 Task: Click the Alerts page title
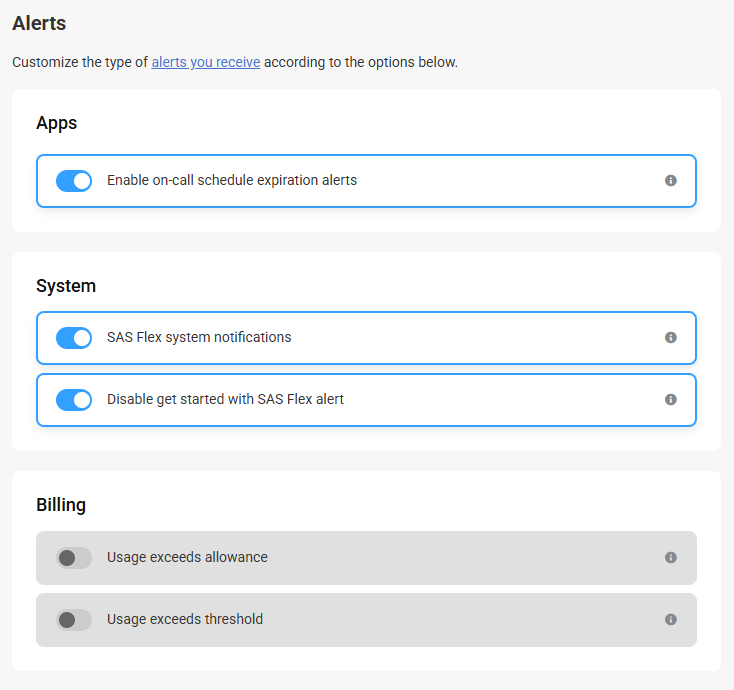pos(39,23)
